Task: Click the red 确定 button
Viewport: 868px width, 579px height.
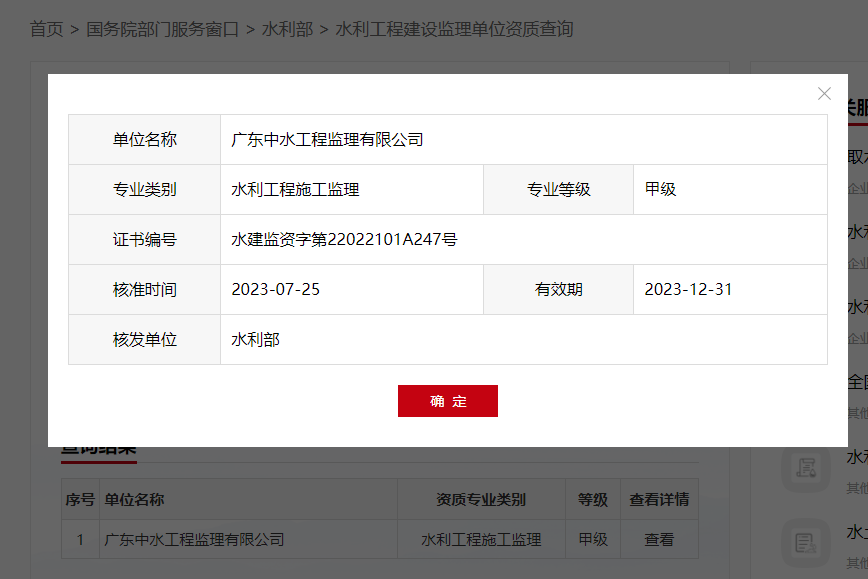Action: point(448,401)
